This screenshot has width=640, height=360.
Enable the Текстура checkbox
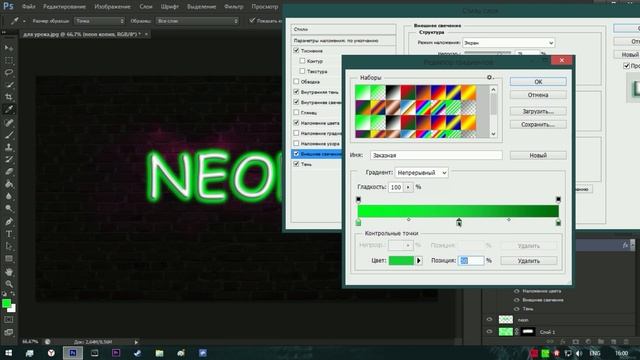pyautogui.click(x=302, y=71)
